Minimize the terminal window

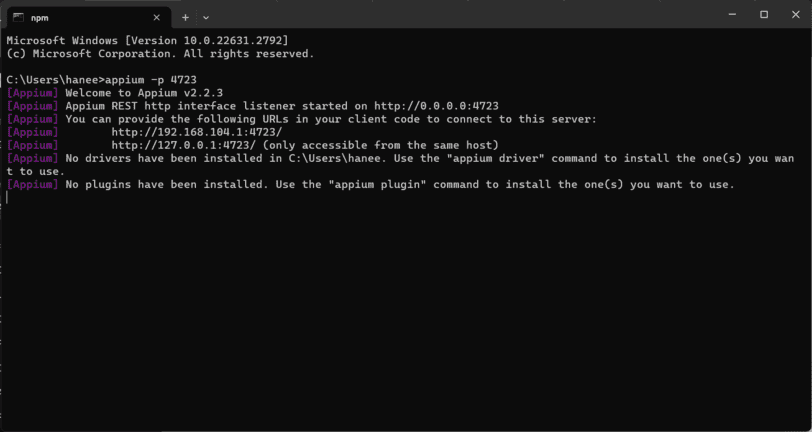tap(732, 15)
